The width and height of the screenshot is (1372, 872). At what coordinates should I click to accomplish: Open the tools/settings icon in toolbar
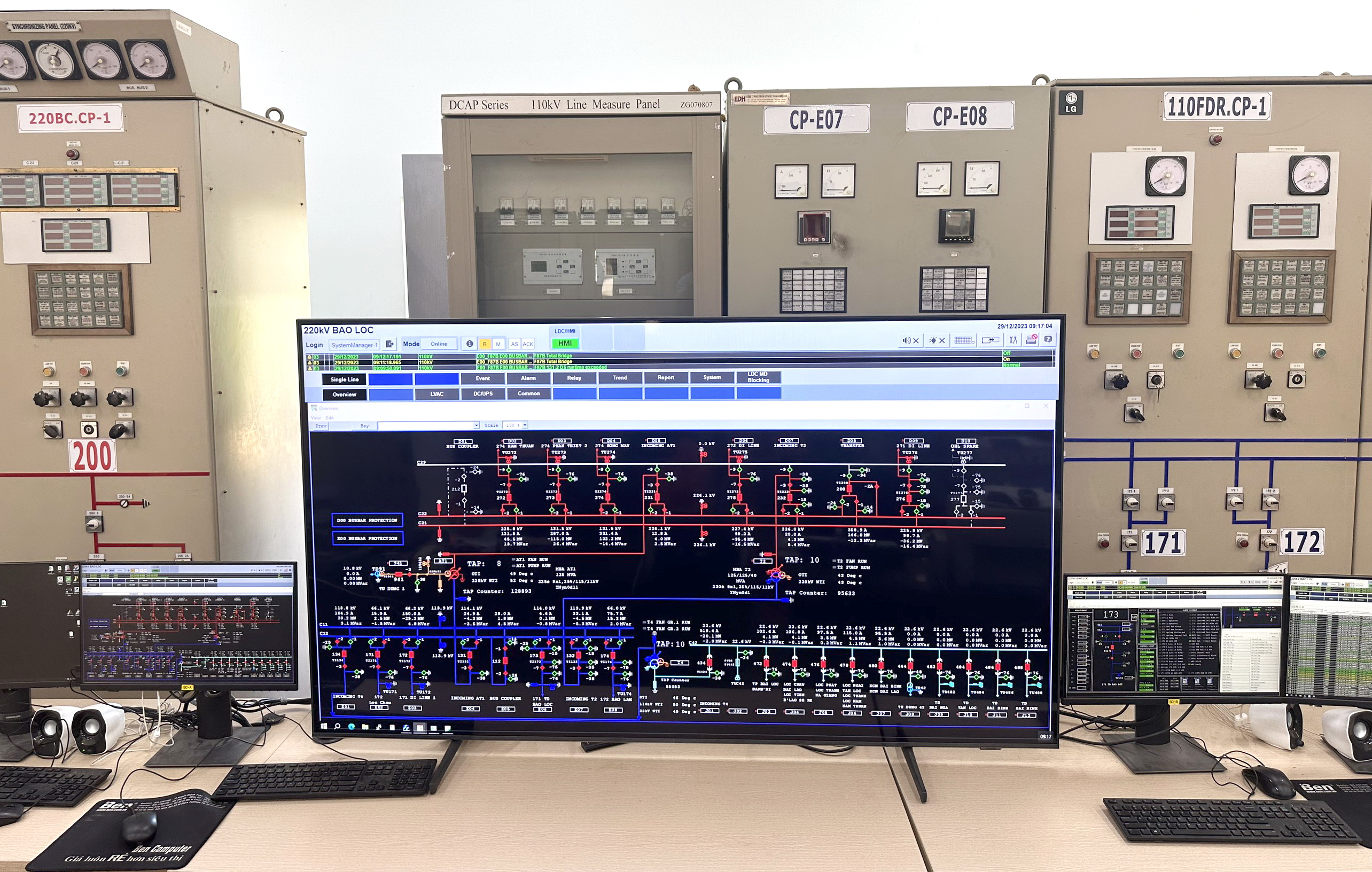pyautogui.click(x=1013, y=340)
